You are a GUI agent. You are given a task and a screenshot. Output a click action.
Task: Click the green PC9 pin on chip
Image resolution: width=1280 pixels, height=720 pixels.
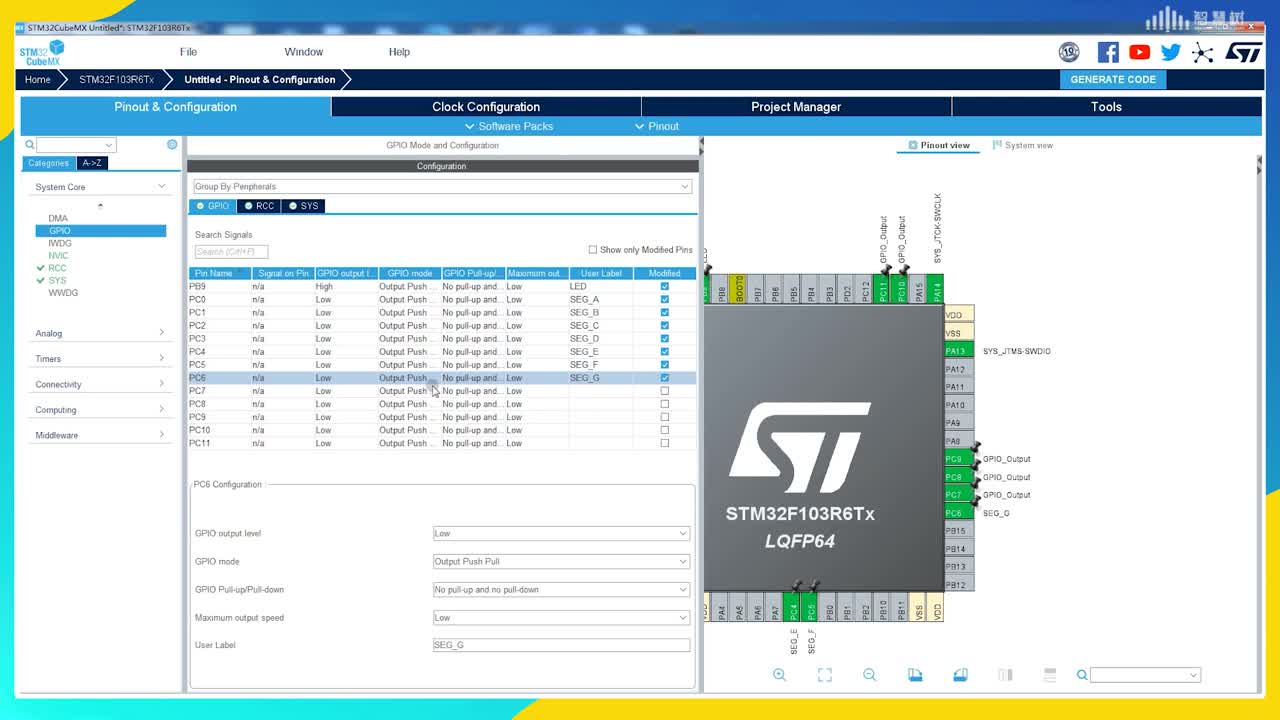point(958,459)
